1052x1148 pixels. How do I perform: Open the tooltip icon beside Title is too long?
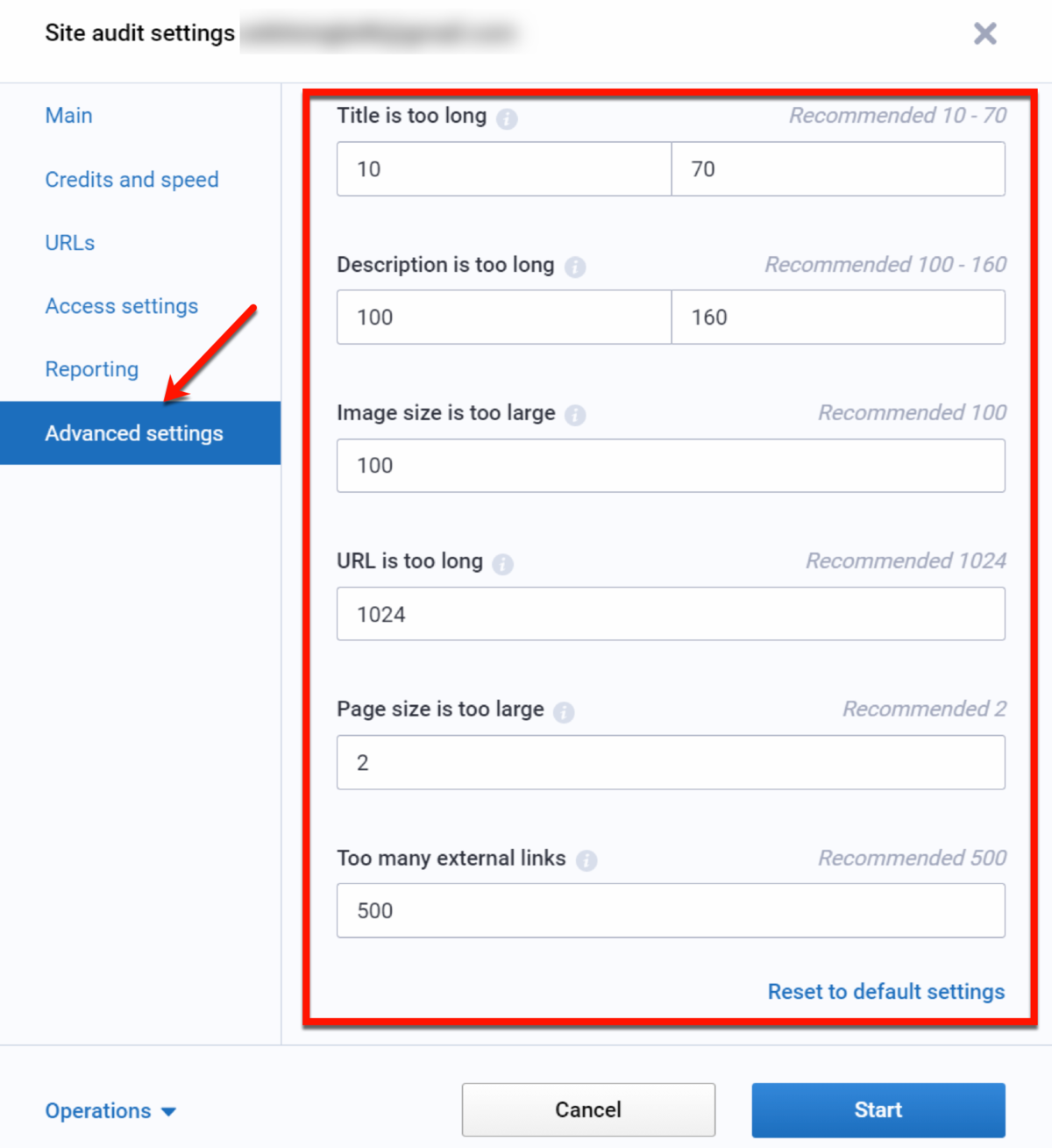506,118
